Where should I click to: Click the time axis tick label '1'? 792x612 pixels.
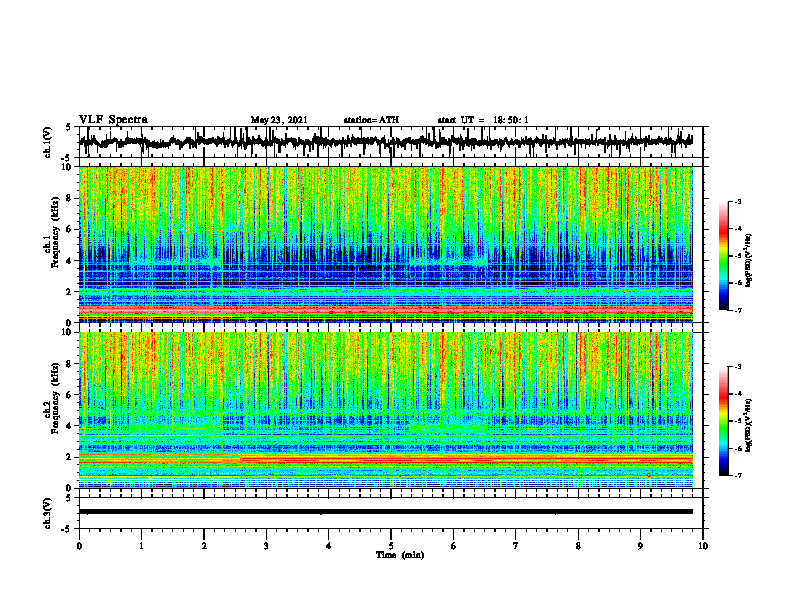pyautogui.click(x=141, y=546)
